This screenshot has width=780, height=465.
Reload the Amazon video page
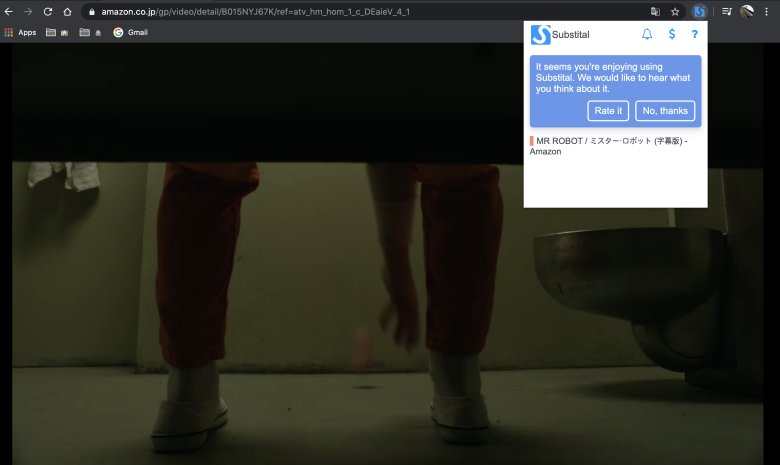48,11
